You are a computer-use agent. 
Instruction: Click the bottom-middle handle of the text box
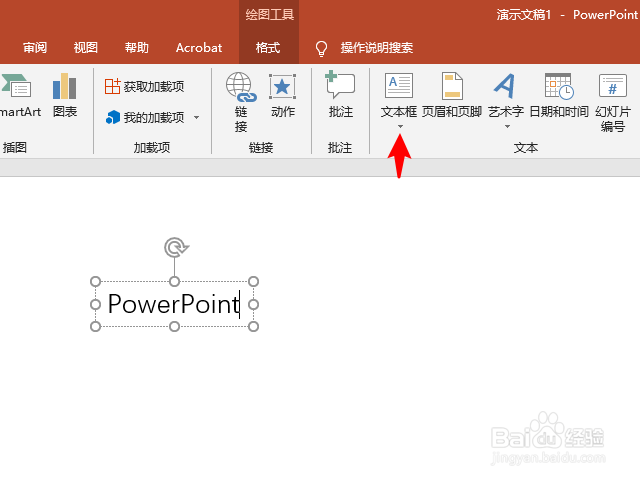175,327
